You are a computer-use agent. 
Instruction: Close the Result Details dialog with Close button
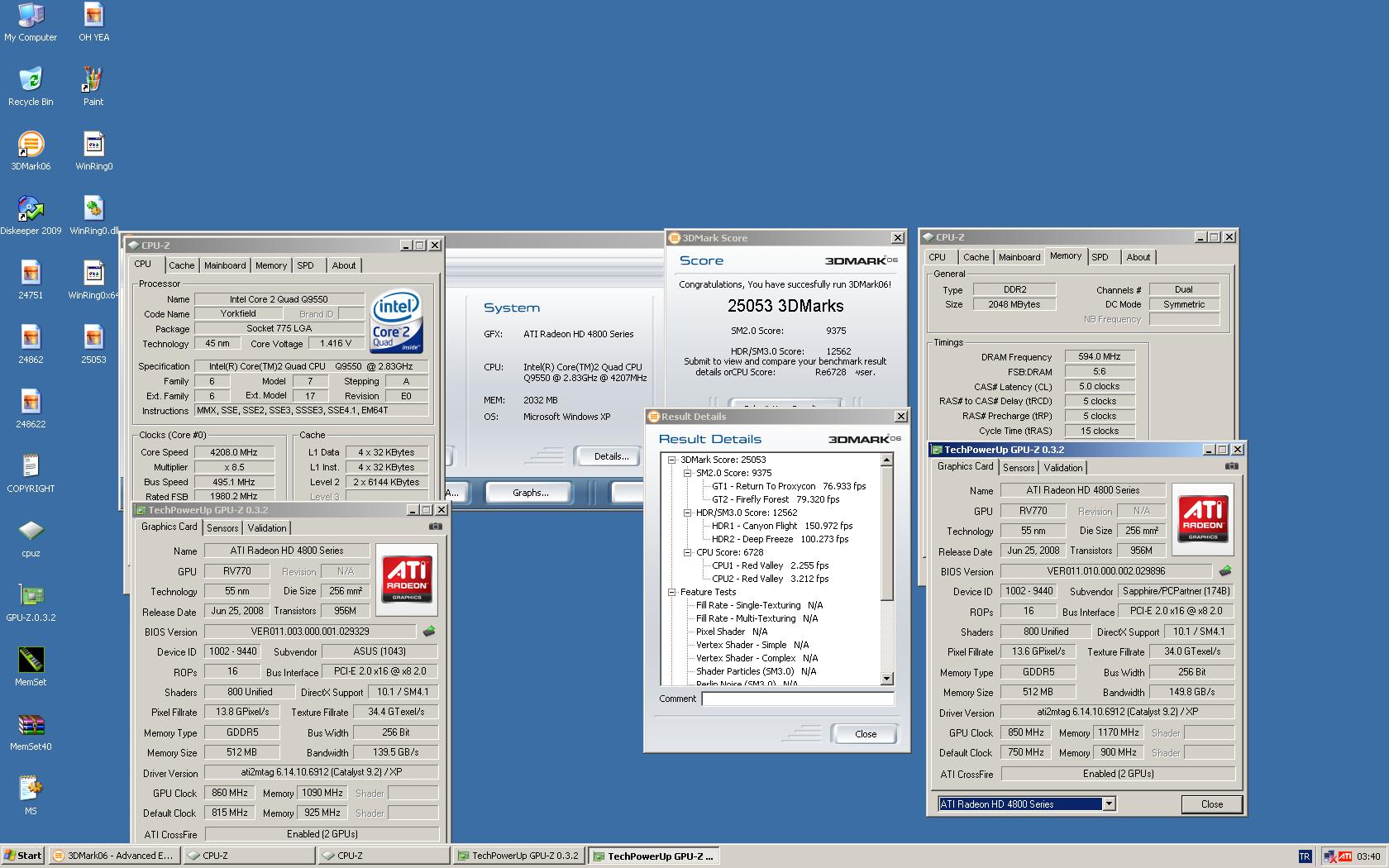[866, 734]
